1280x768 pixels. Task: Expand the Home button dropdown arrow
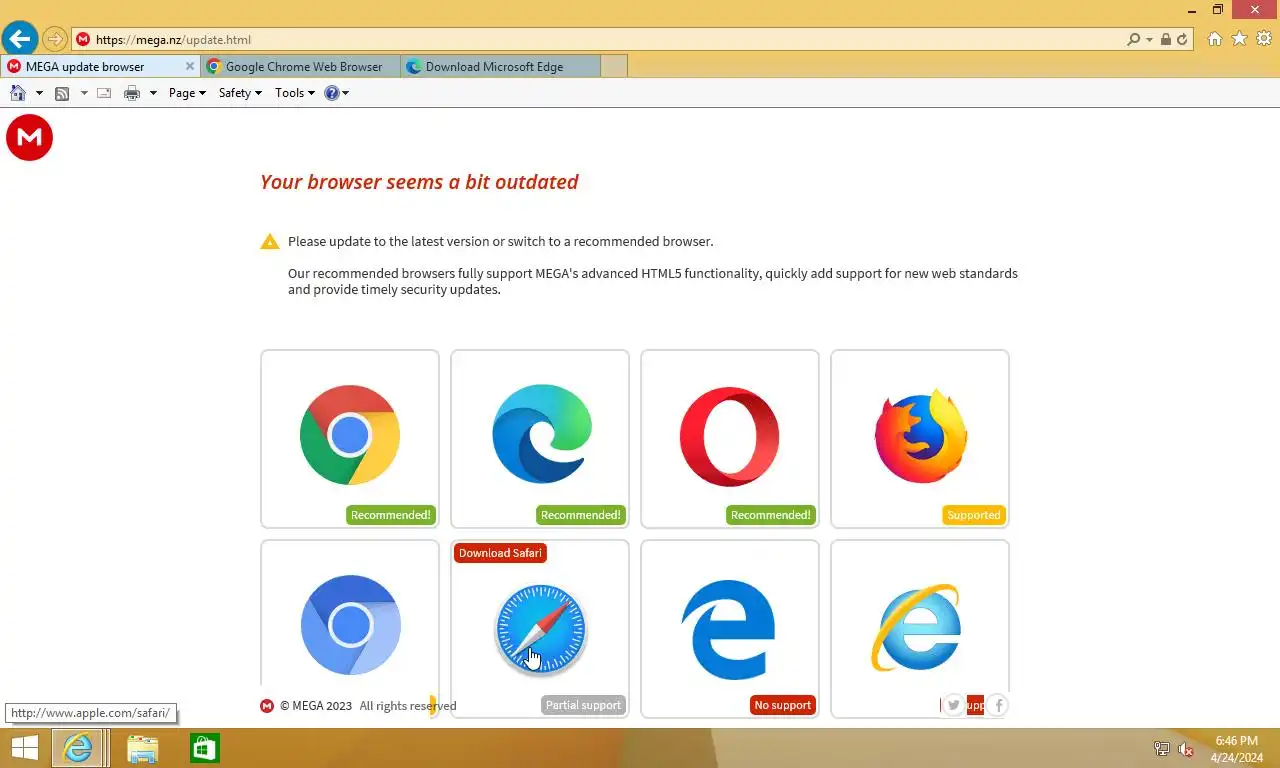click(x=39, y=93)
